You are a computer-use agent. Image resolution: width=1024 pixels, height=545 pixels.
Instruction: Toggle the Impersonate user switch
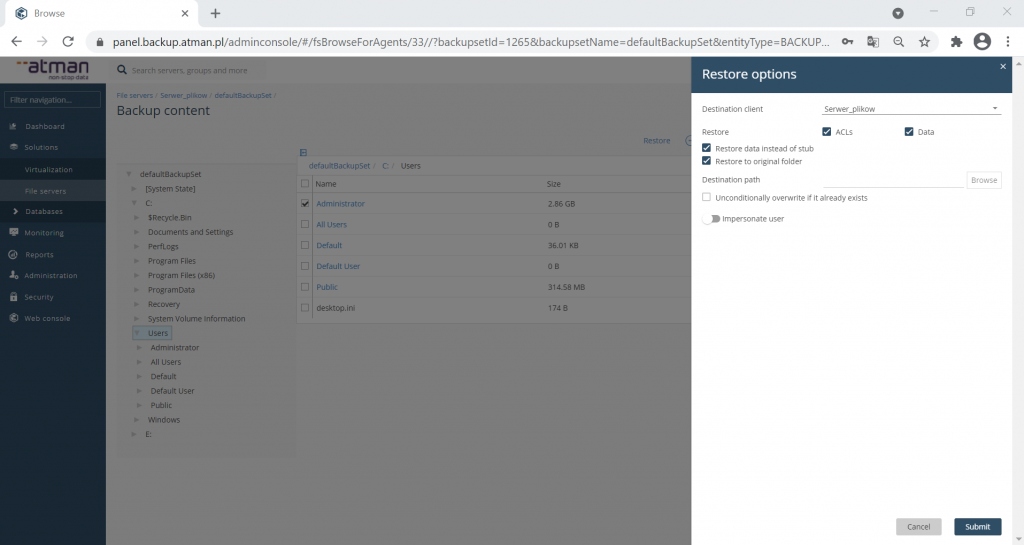[711, 218]
